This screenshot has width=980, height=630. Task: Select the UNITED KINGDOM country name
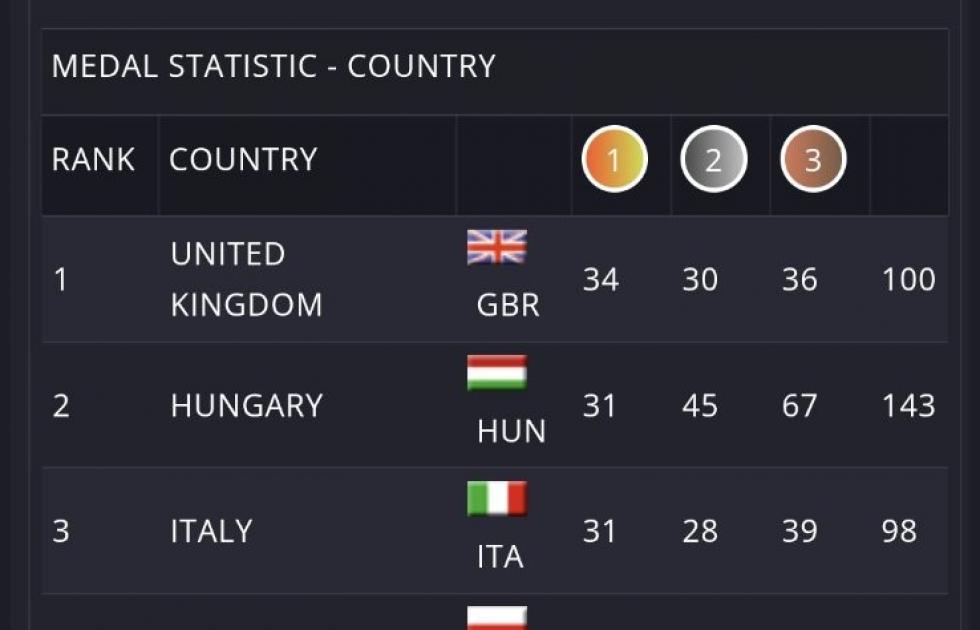click(x=246, y=279)
